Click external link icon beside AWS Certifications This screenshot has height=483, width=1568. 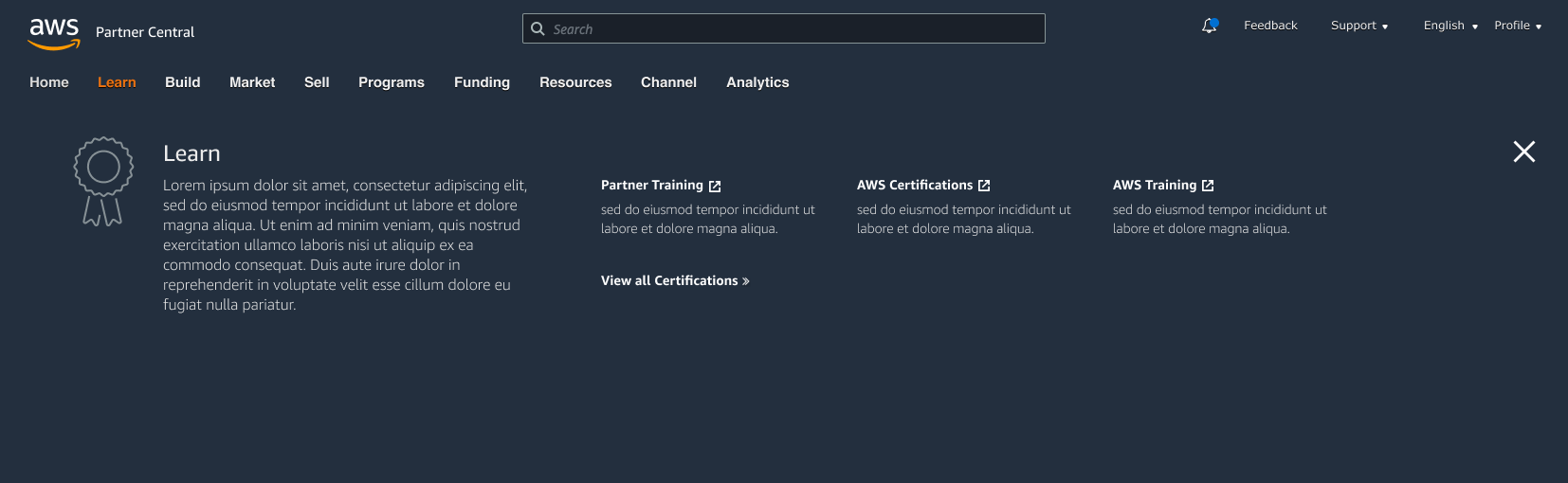point(984,186)
